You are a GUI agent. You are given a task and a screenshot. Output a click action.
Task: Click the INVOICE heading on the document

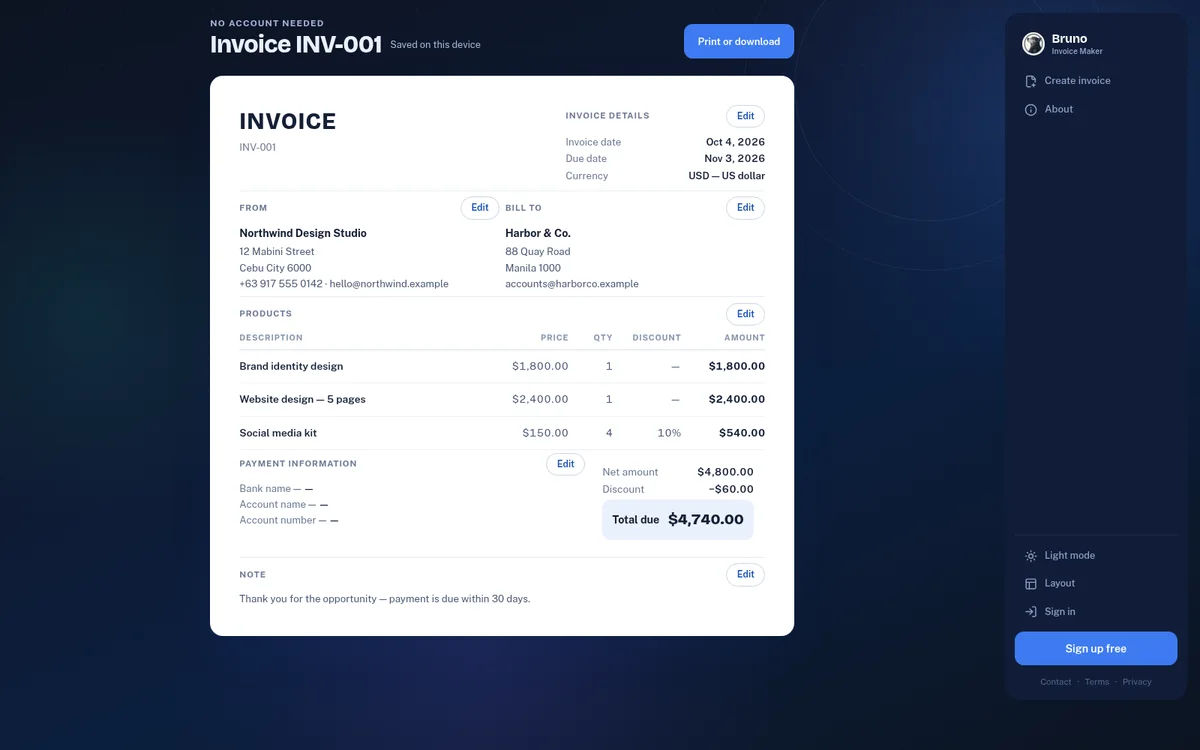[288, 122]
